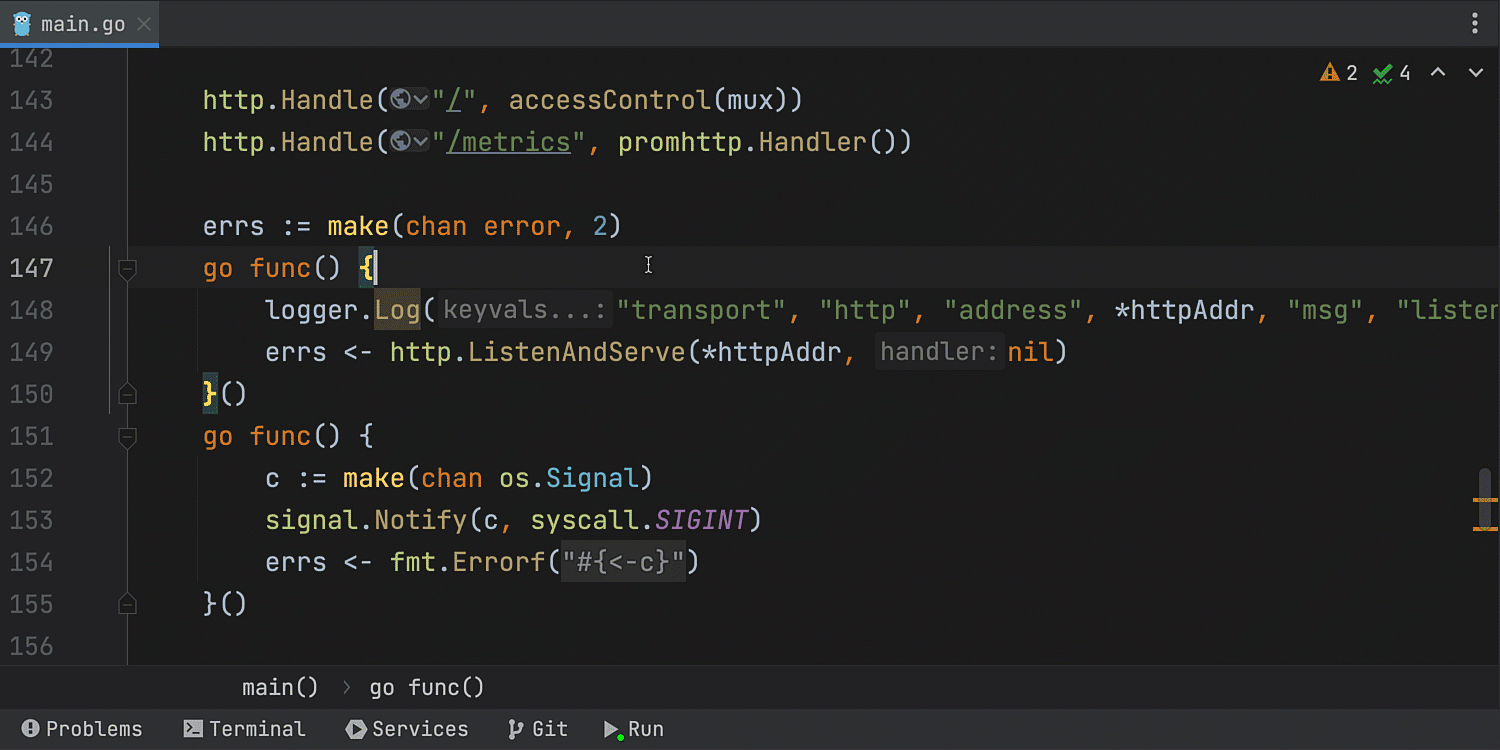Click the promhttp.Handler() call
The height and width of the screenshot is (750, 1500).
pyautogui.click(x=765, y=142)
